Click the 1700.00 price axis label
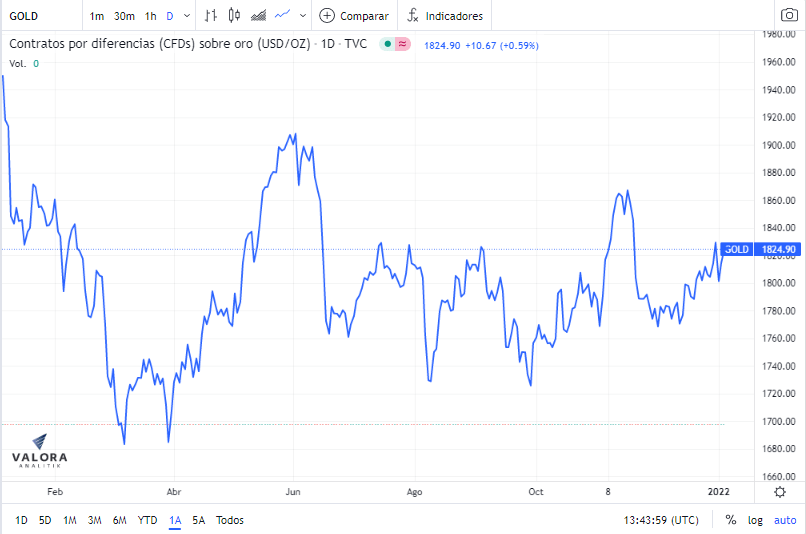Screen dimensions: 806x534 (779, 421)
